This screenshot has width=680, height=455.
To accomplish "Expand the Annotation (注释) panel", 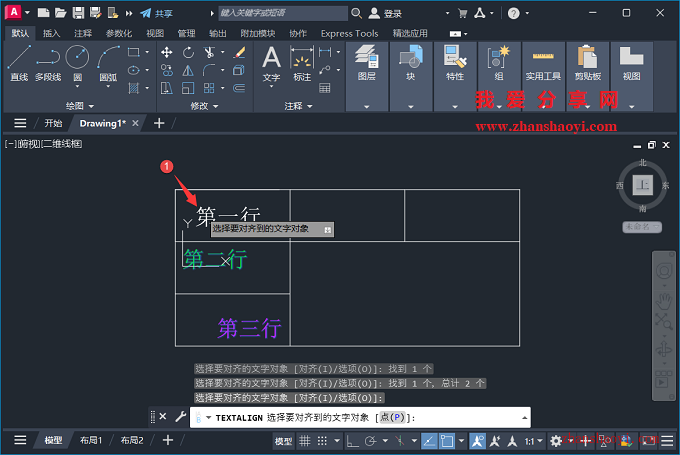I will coord(298,106).
